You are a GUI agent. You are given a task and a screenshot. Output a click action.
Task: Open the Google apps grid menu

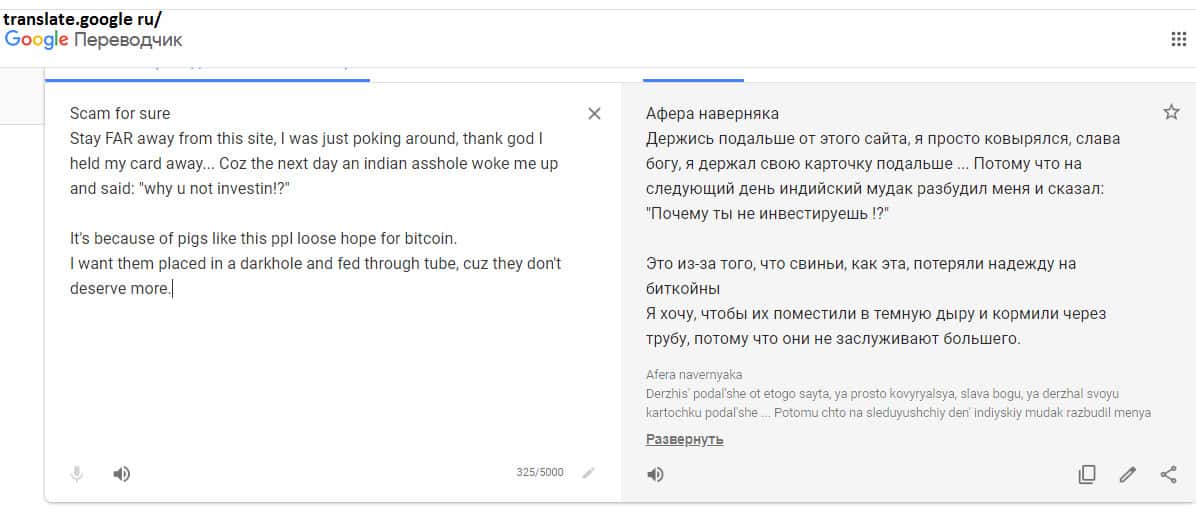click(1178, 39)
